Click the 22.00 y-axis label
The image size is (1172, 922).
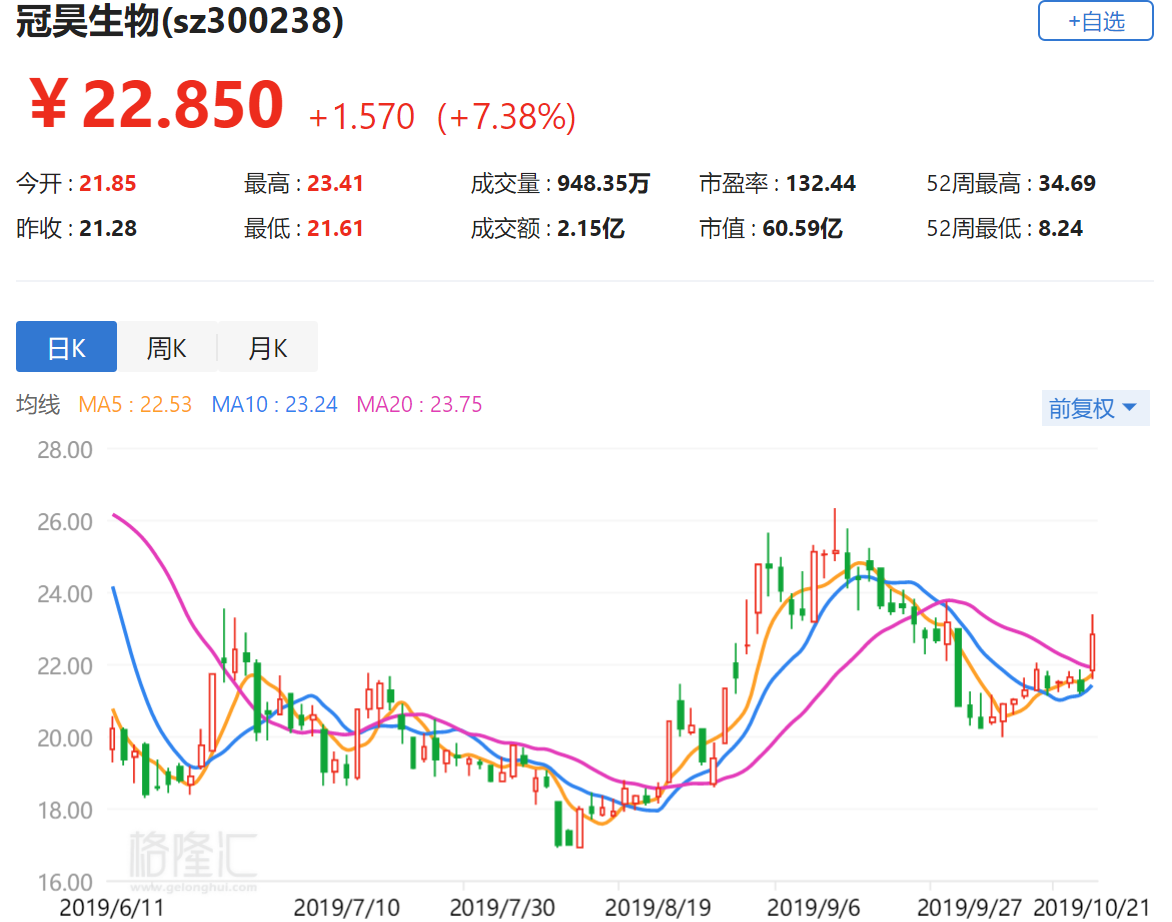point(65,666)
